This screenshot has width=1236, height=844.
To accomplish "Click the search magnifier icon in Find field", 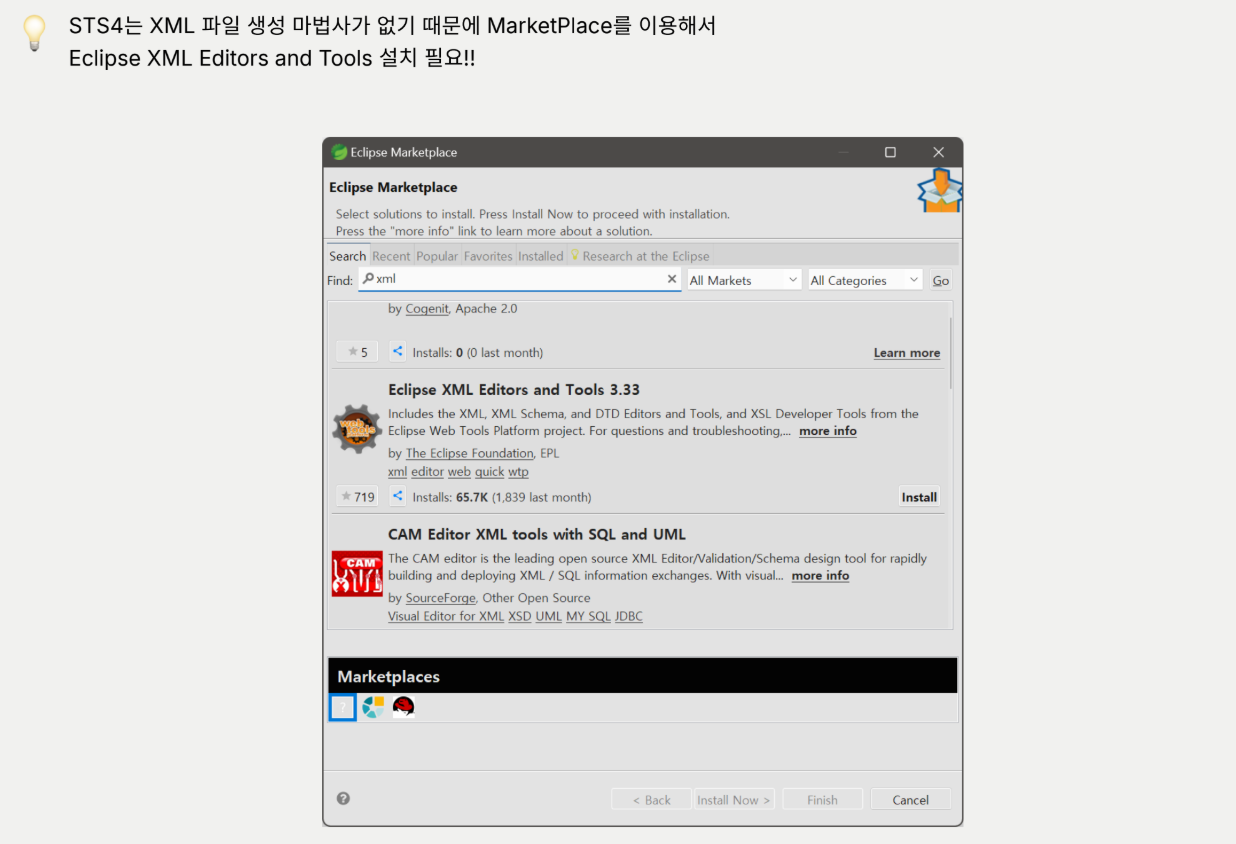I will [x=368, y=280].
